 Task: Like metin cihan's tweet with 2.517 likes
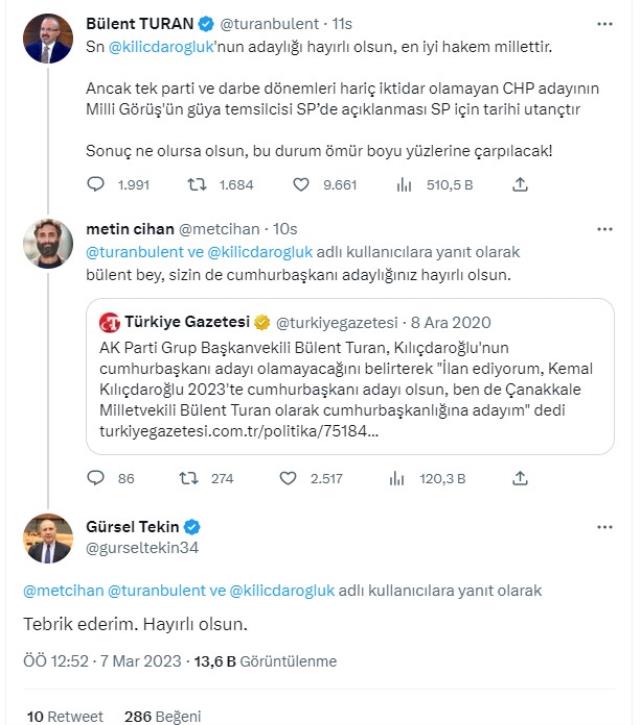[x=288, y=479]
